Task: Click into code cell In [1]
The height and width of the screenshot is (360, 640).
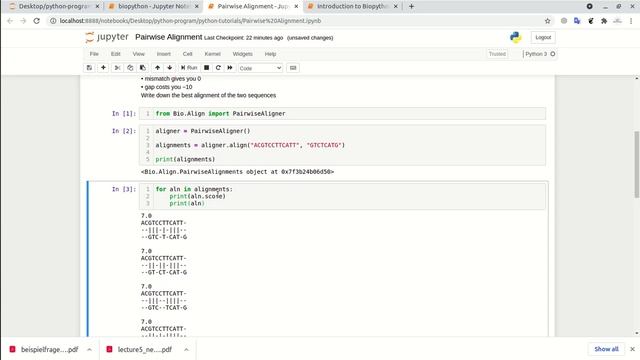Action: 342,113
